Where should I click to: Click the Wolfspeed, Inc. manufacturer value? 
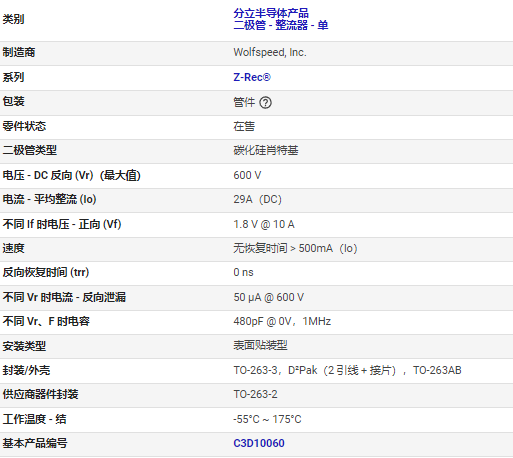pyautogui.click(x=270, y=52)
